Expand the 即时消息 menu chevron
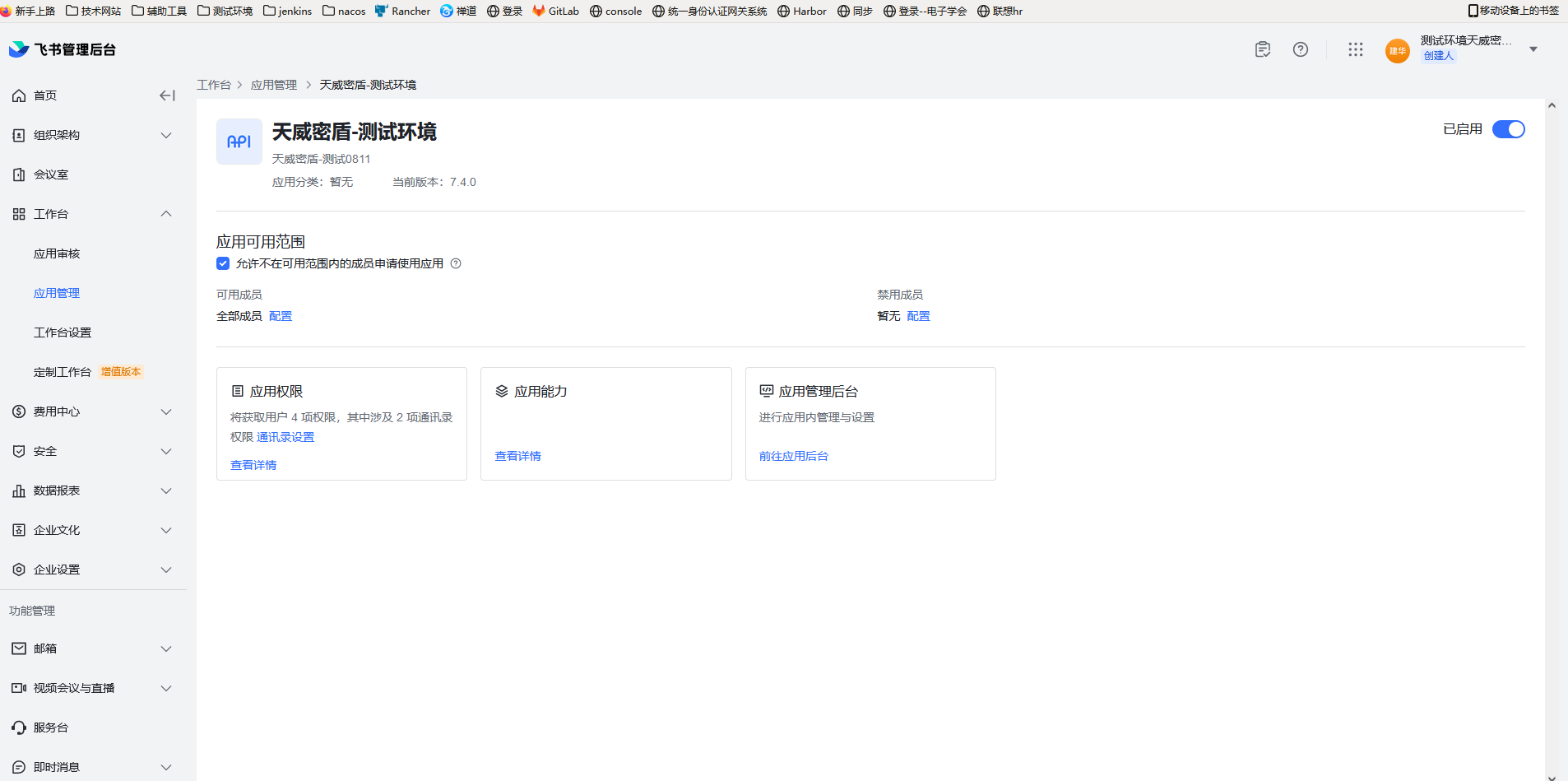Screen dimensions: 1568x781 pos(166,767)
